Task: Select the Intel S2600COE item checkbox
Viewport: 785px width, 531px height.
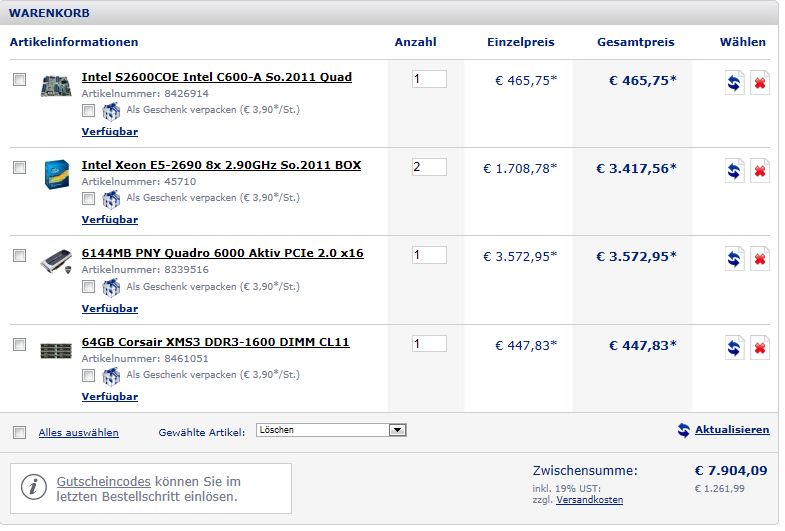Action: click(20, 80)
